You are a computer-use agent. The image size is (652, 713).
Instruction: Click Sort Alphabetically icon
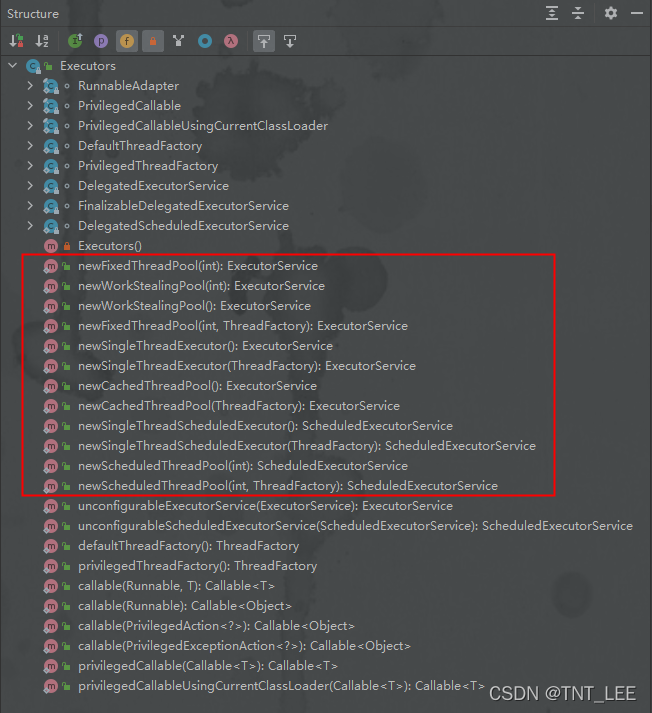42,41
